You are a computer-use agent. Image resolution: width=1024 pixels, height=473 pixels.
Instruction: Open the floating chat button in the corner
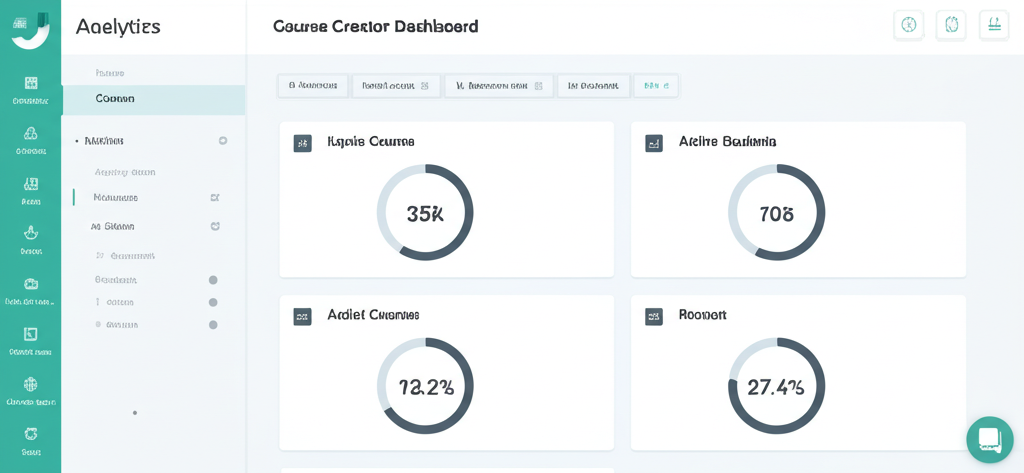pos(990,440)
